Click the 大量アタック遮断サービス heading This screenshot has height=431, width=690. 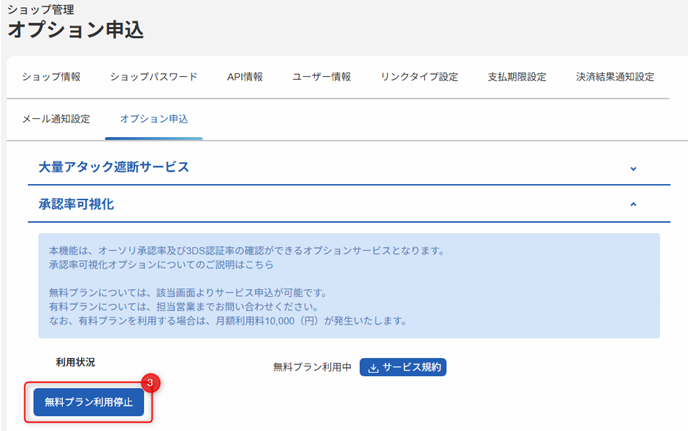[x=114, y=167]
